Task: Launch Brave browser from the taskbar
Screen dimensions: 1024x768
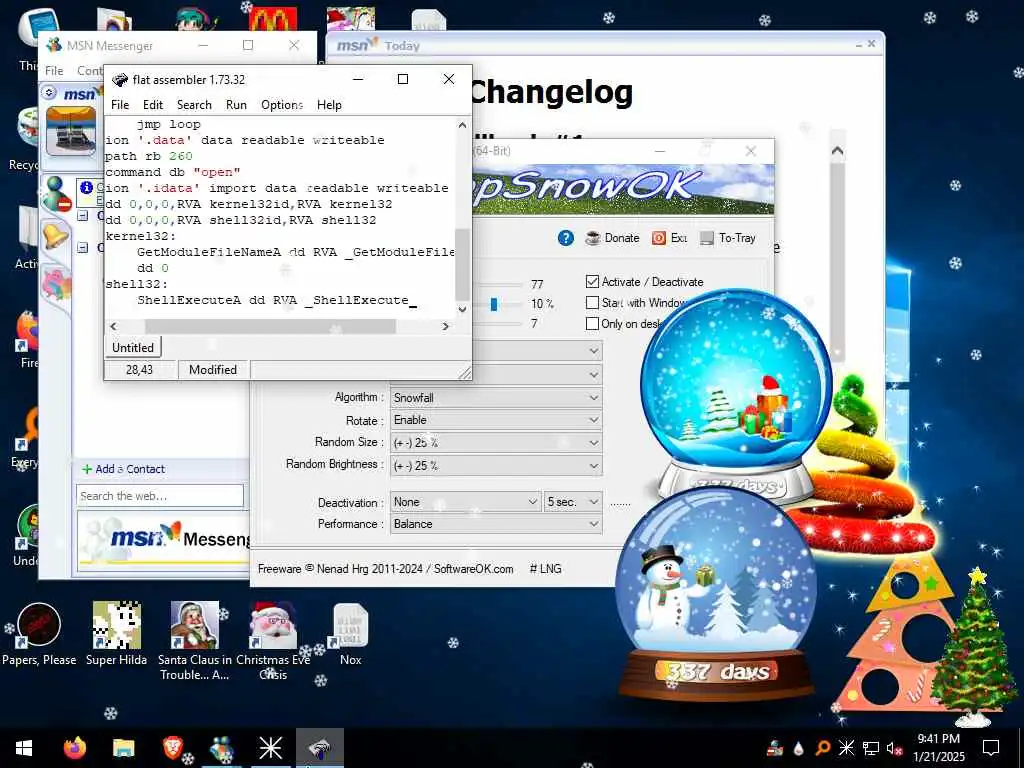Action: [x=172, y=748]
